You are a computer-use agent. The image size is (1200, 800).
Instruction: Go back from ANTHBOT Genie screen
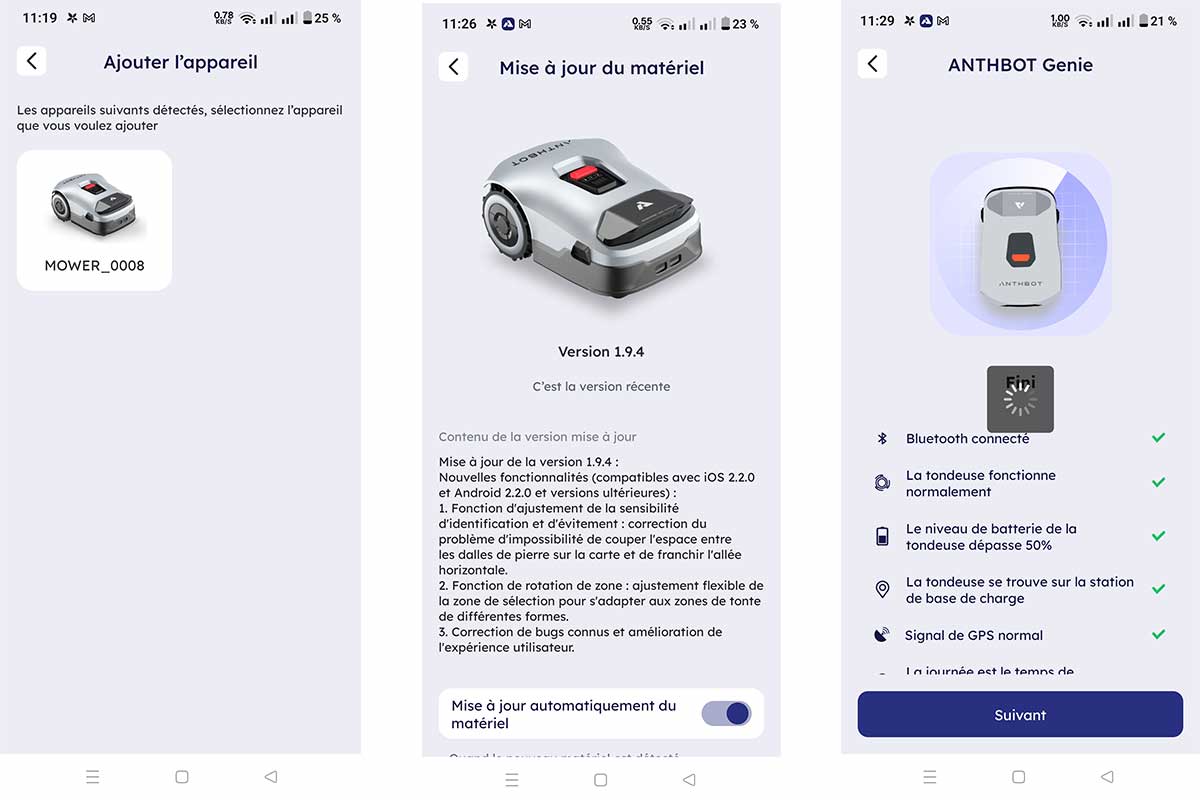point(872,64)
